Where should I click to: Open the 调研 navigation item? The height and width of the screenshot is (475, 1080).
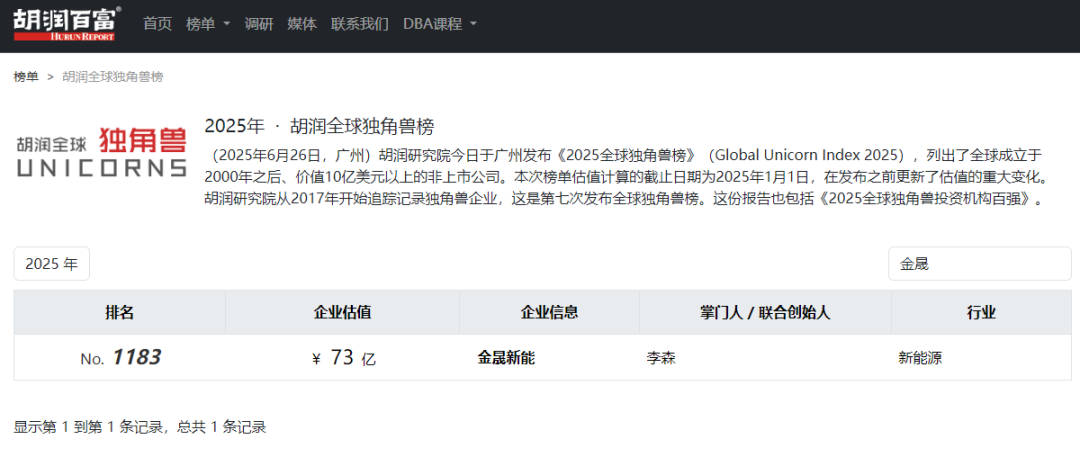coord(259,24)
